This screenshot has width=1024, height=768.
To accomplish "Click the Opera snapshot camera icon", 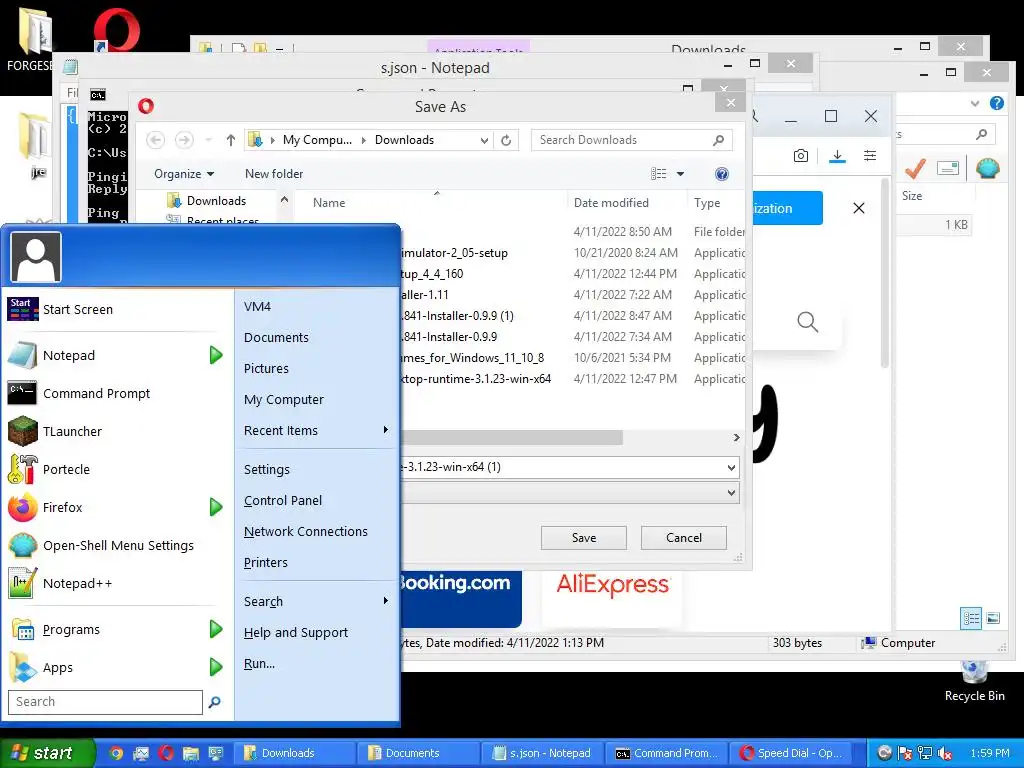I will 801,155.
